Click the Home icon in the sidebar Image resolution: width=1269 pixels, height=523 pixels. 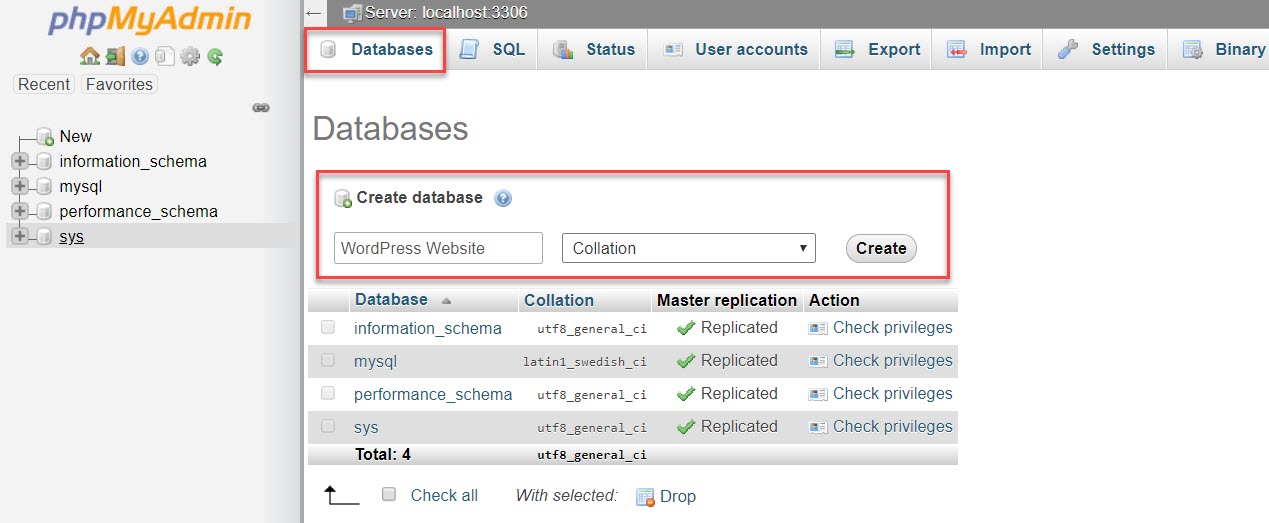pos(89,57)
